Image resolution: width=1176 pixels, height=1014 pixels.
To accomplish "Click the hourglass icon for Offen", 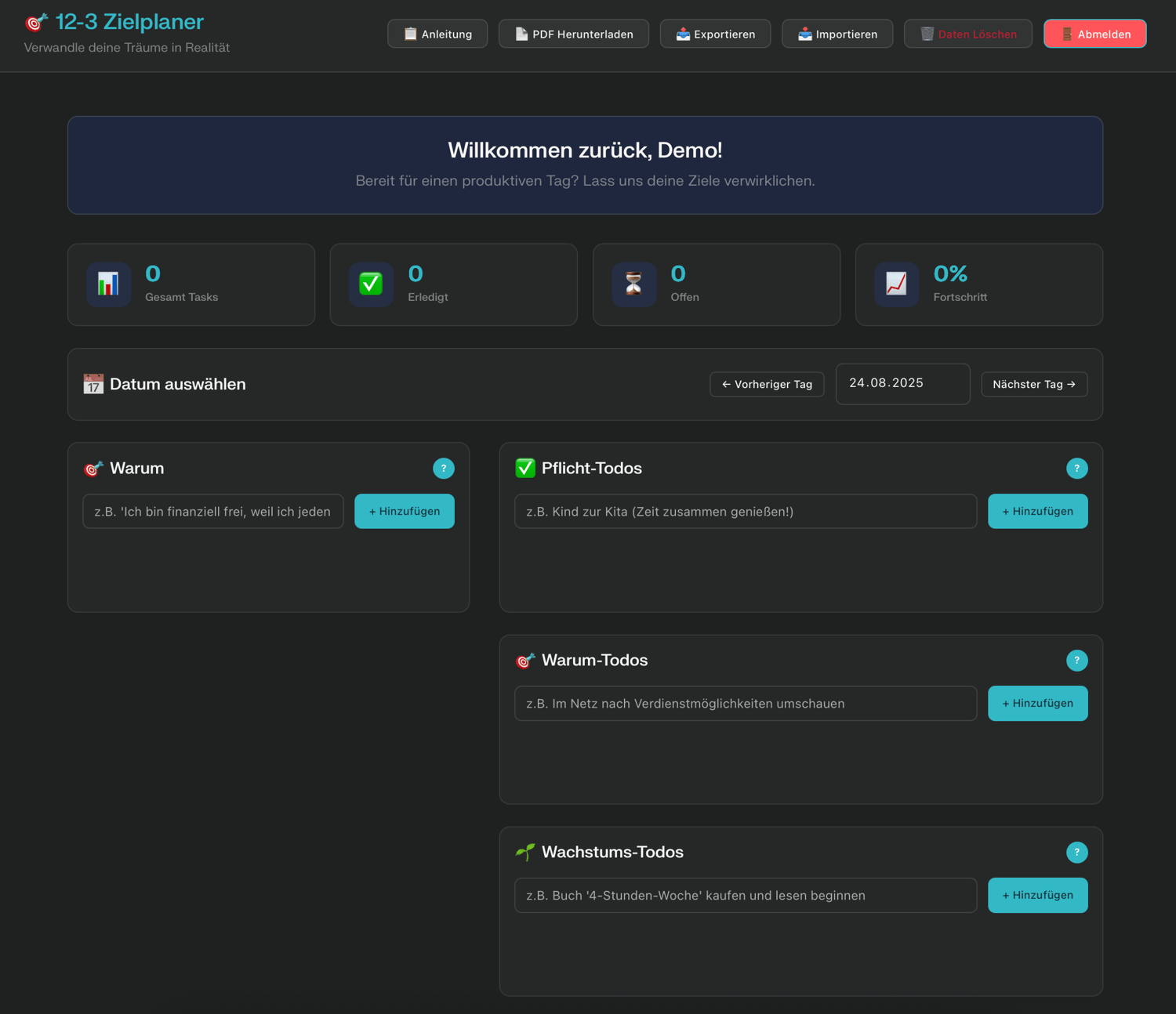I will pyautogui.click(x=633, y=284).
